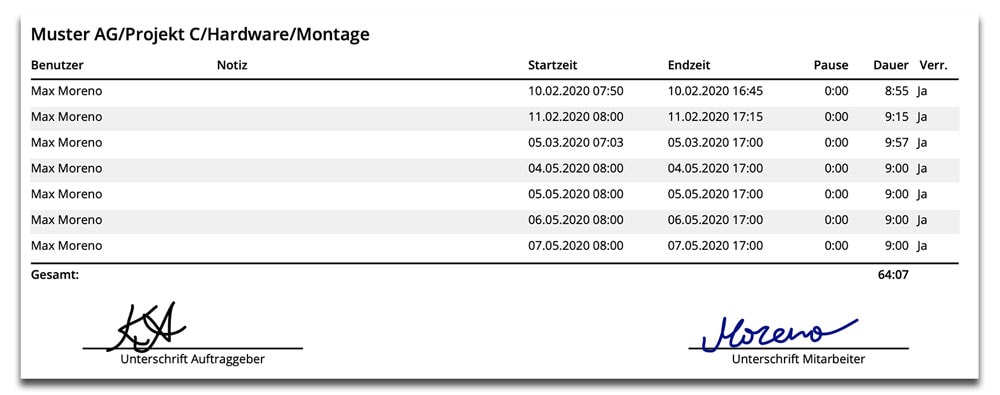Select the row ending 11.02.2020 17:15
The image size is (1000, 395).
pos(494,117)
